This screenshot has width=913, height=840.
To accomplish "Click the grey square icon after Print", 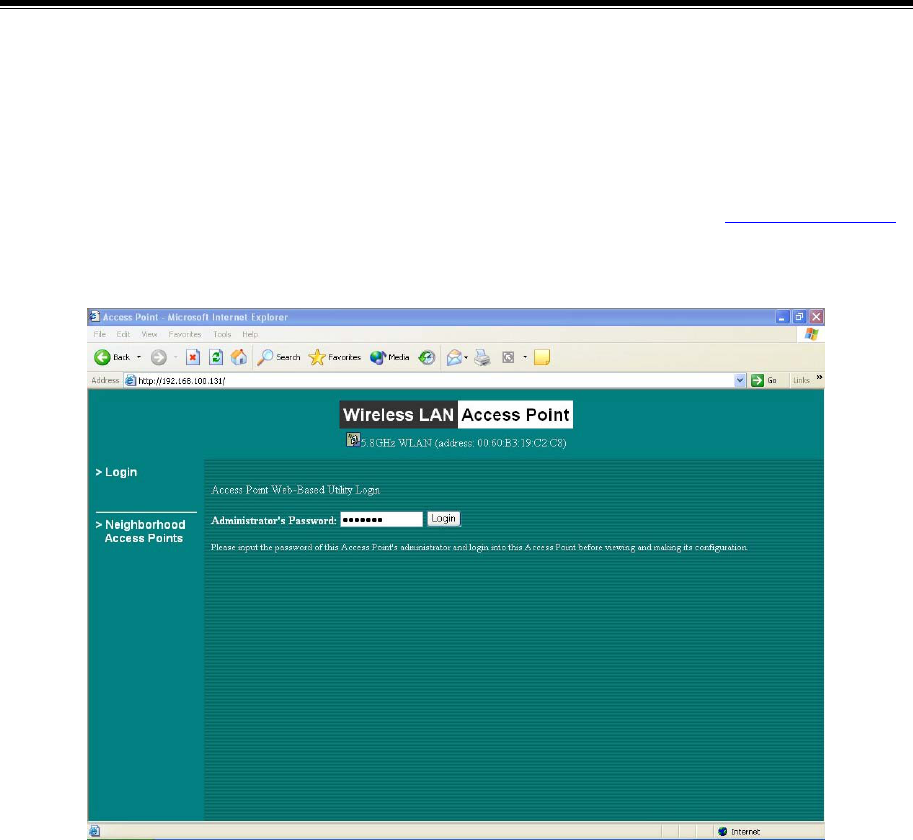I will click(508, 357).
